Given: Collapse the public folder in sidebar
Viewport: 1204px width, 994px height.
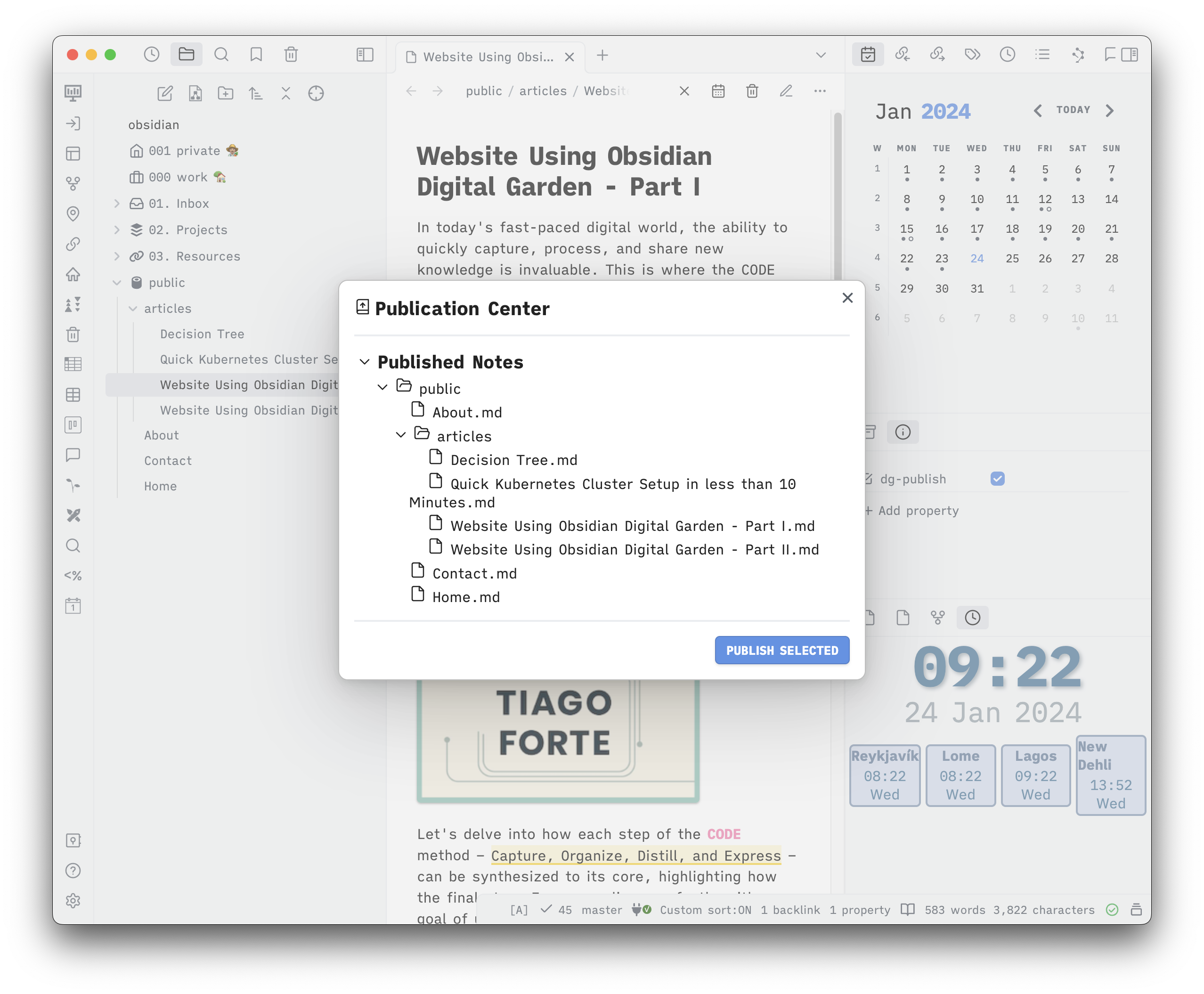Looking at the screenshot, I should pyautogui.click(x=117, y=282).
